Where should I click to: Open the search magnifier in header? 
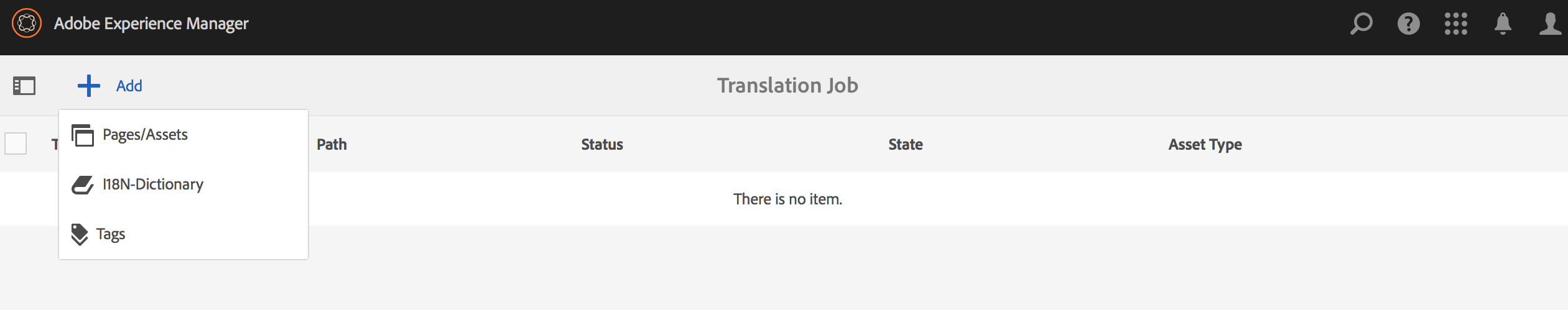(x=1361, y=24)
